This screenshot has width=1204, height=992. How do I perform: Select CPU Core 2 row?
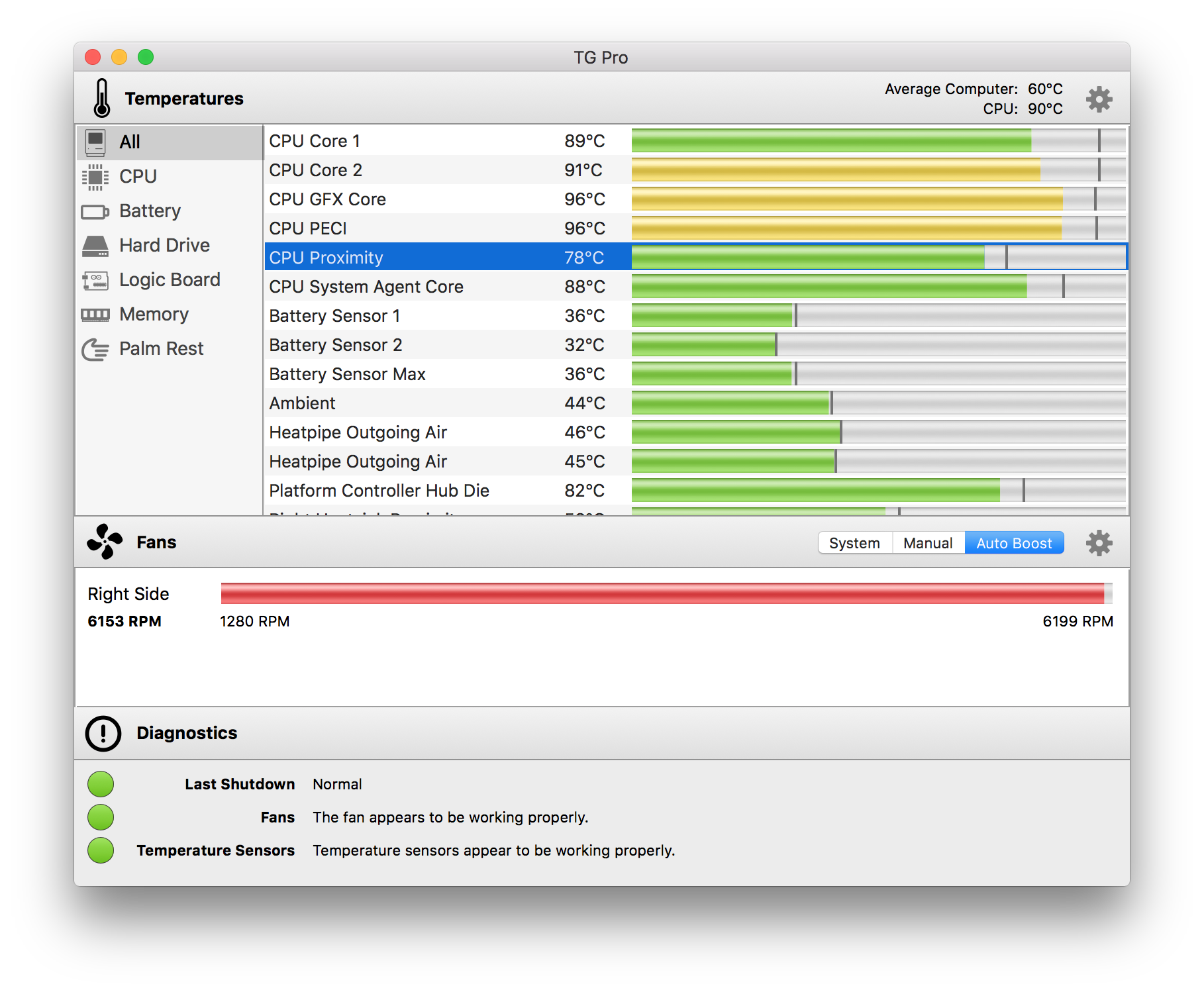click(695, 170)
